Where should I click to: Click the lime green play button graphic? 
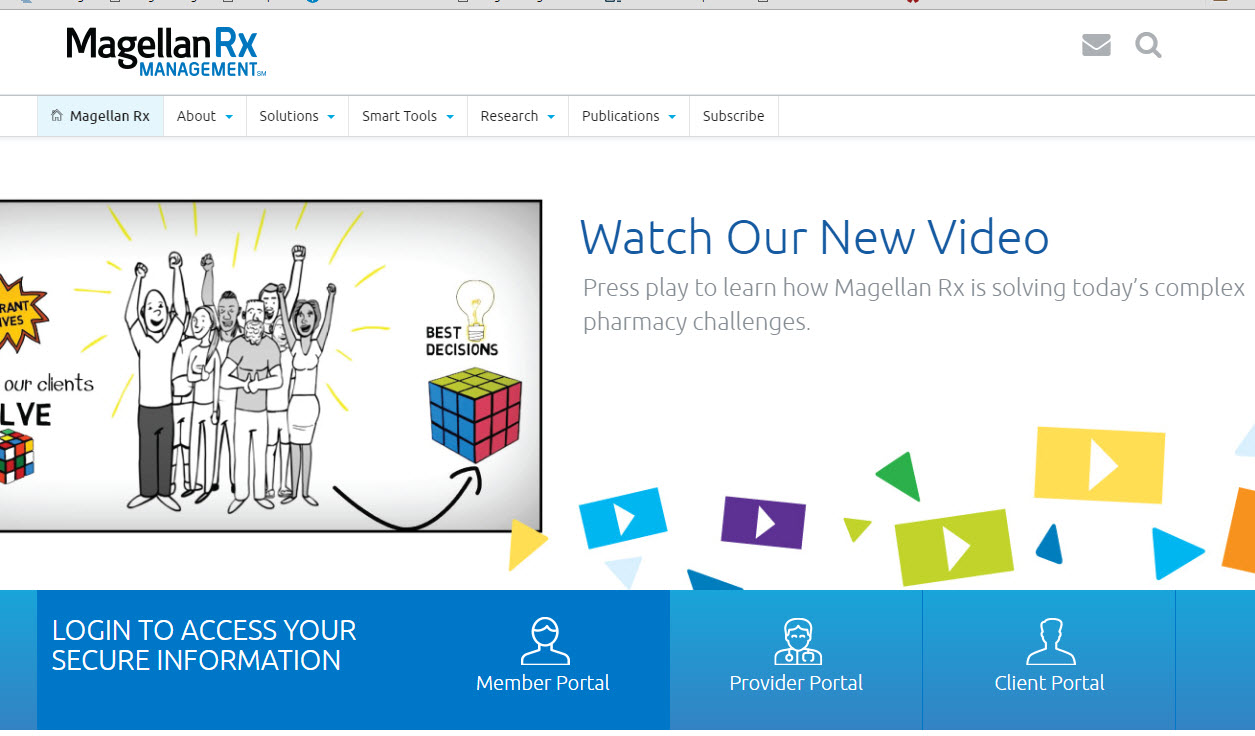(954, 547)
